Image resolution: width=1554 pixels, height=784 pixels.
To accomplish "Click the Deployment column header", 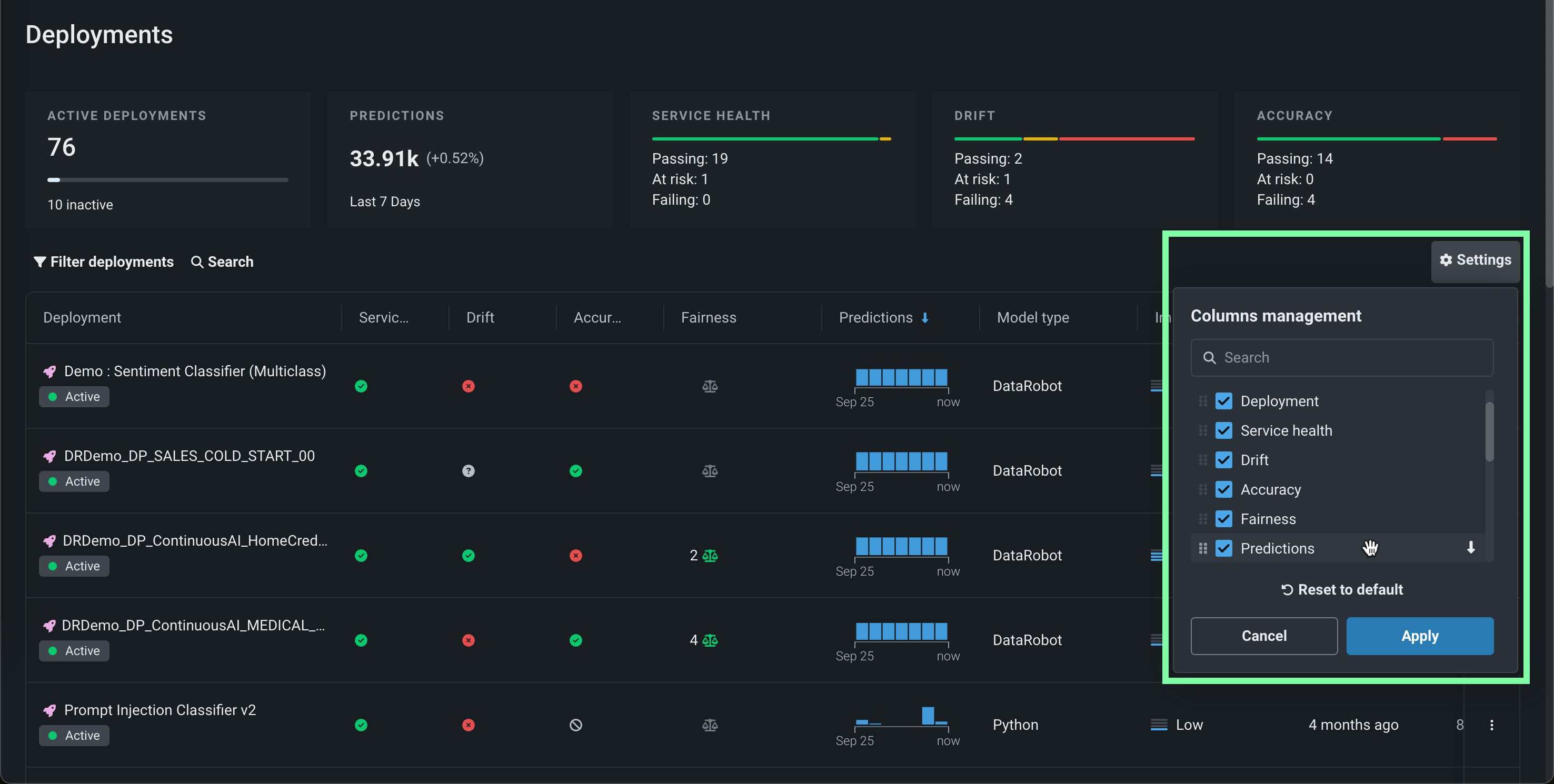I will [x=82, y=318].
